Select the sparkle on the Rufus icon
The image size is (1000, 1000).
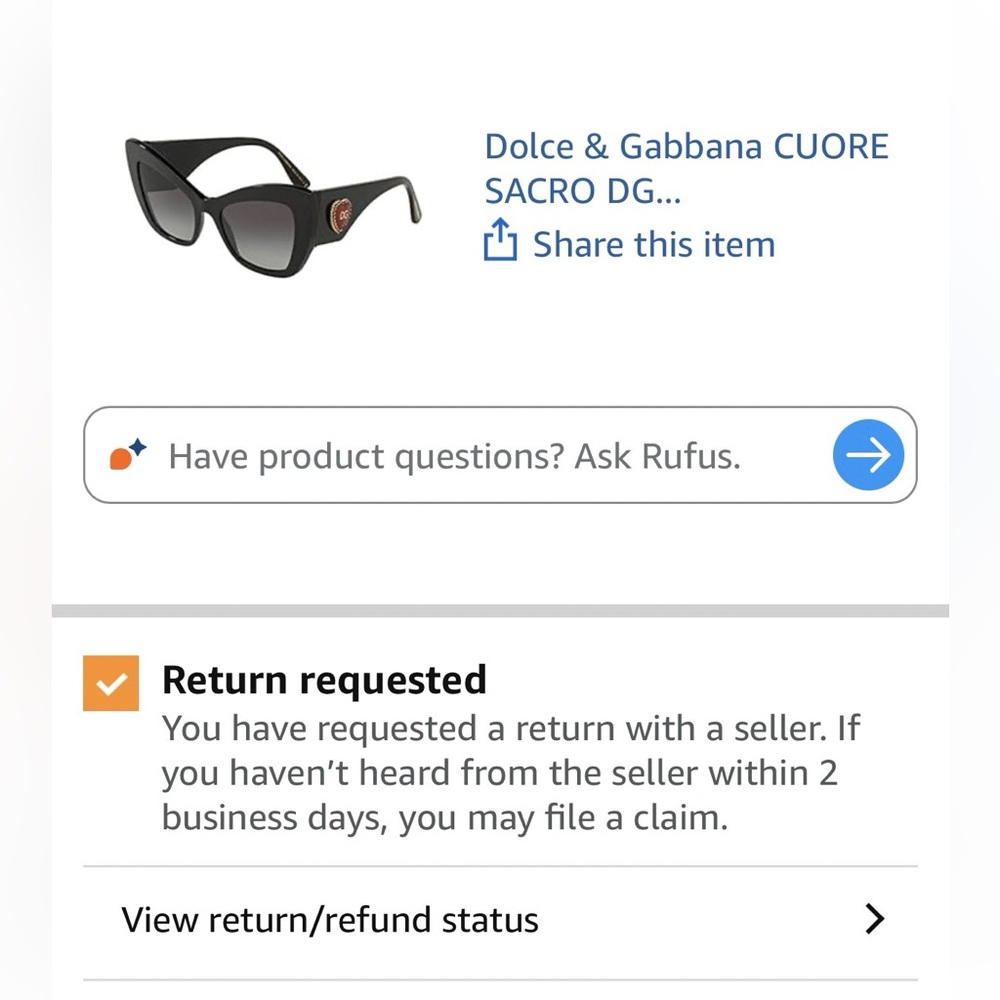(x=140, y=444)
